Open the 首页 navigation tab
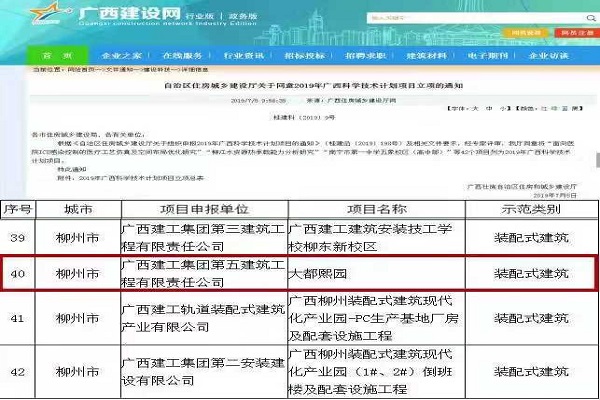This screenshot has width=600, height=400. (57, 56)
